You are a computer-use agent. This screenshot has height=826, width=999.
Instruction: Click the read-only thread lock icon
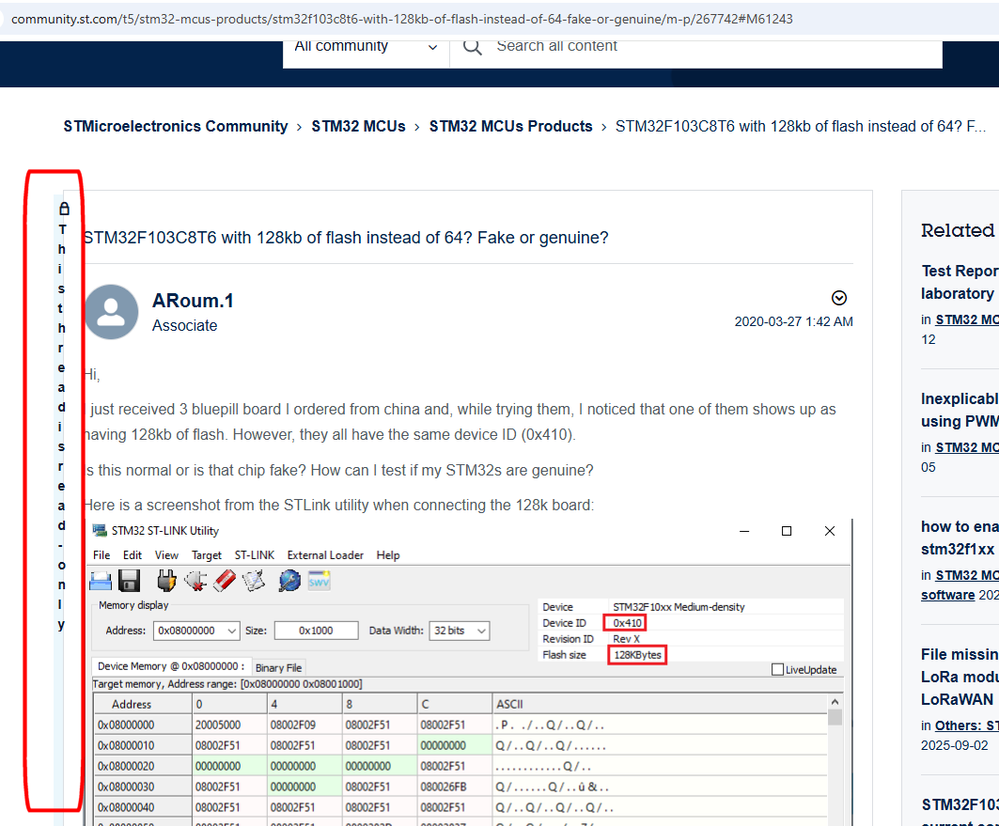[64, 208]
